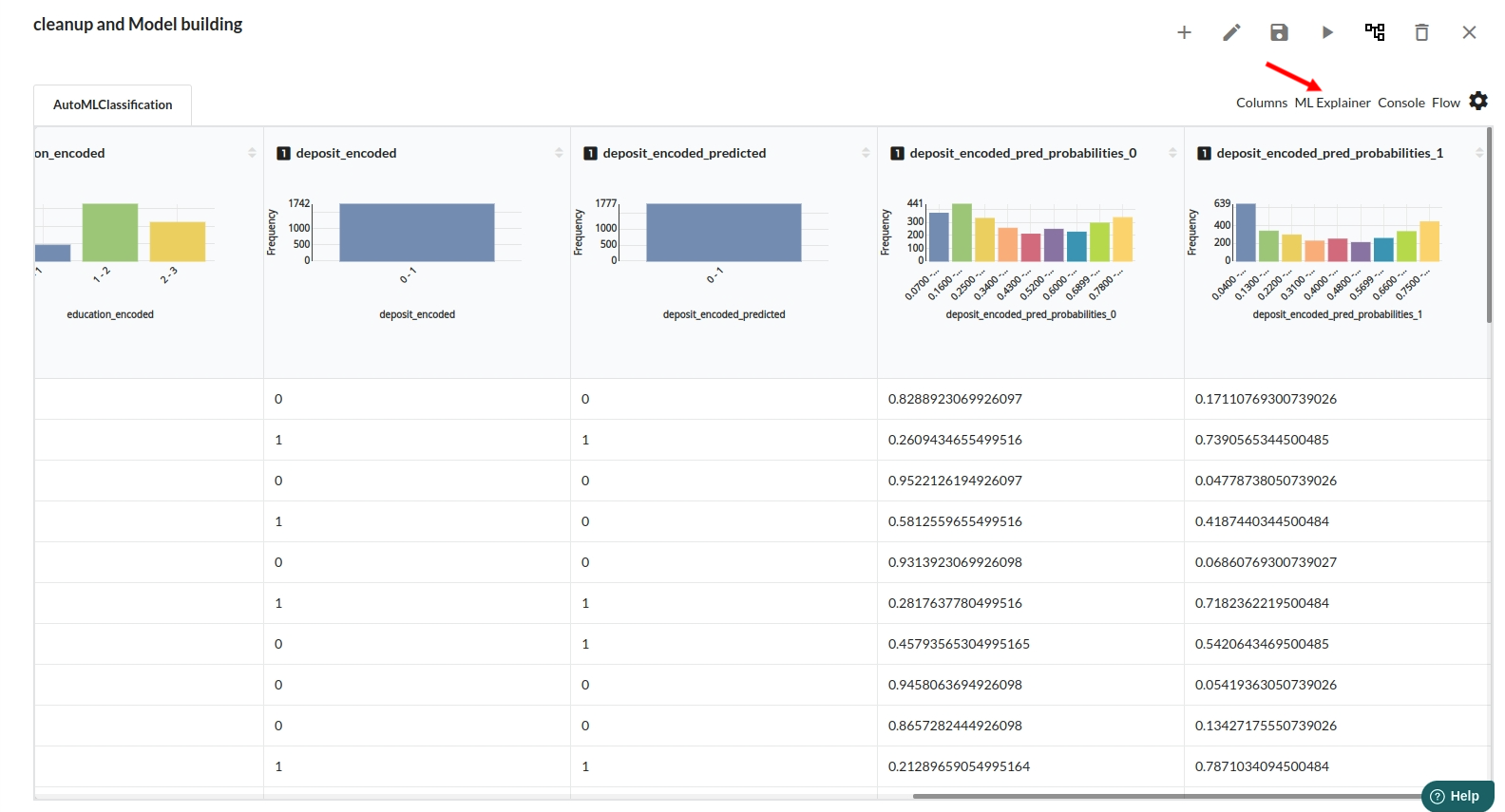1505x812 pixels.
Task: Click the deposit_encoded_predicted column header text
Action: (x=684, y=153)
